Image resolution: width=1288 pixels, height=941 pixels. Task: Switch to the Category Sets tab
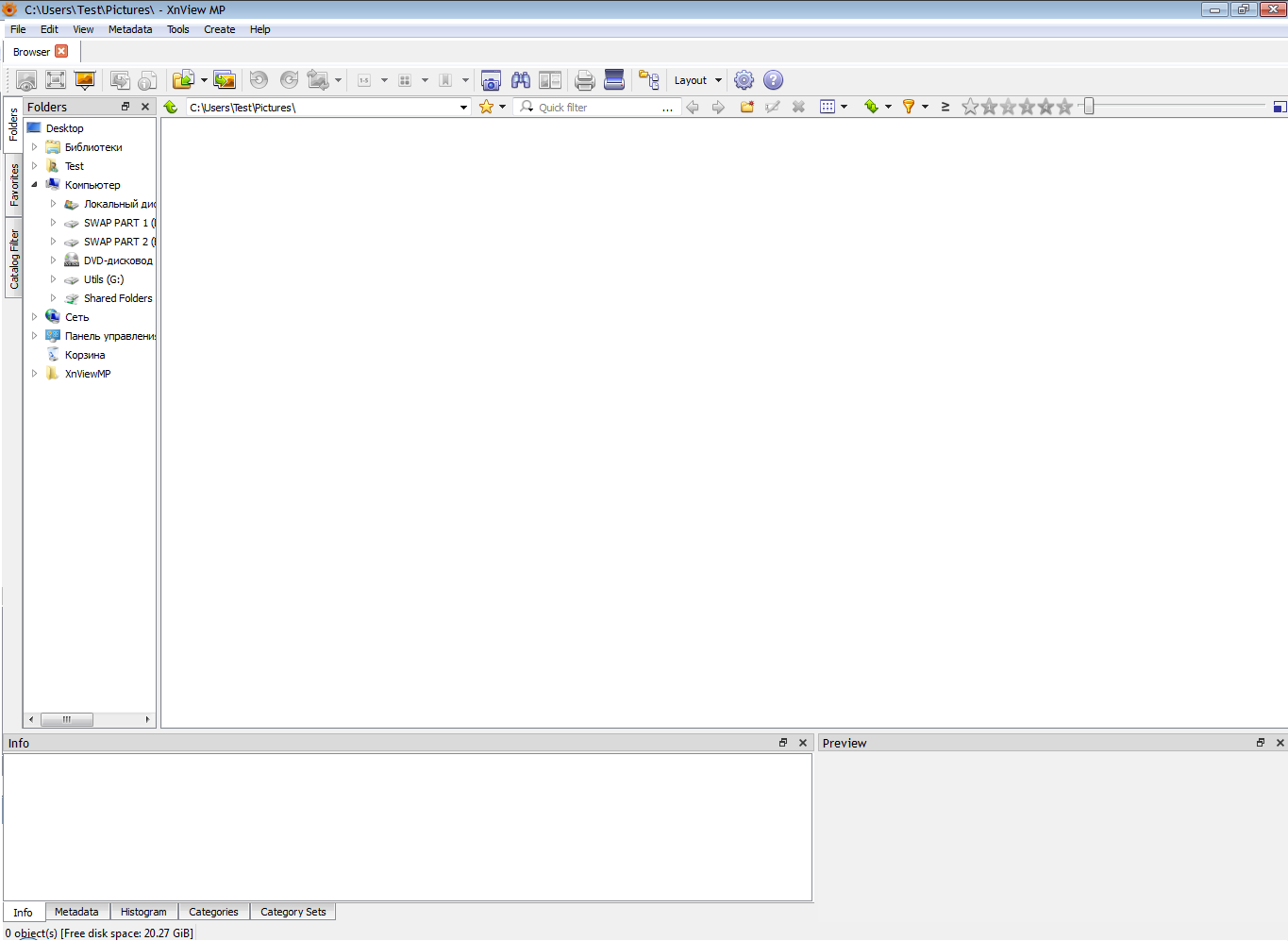click(x=293, y=912)
